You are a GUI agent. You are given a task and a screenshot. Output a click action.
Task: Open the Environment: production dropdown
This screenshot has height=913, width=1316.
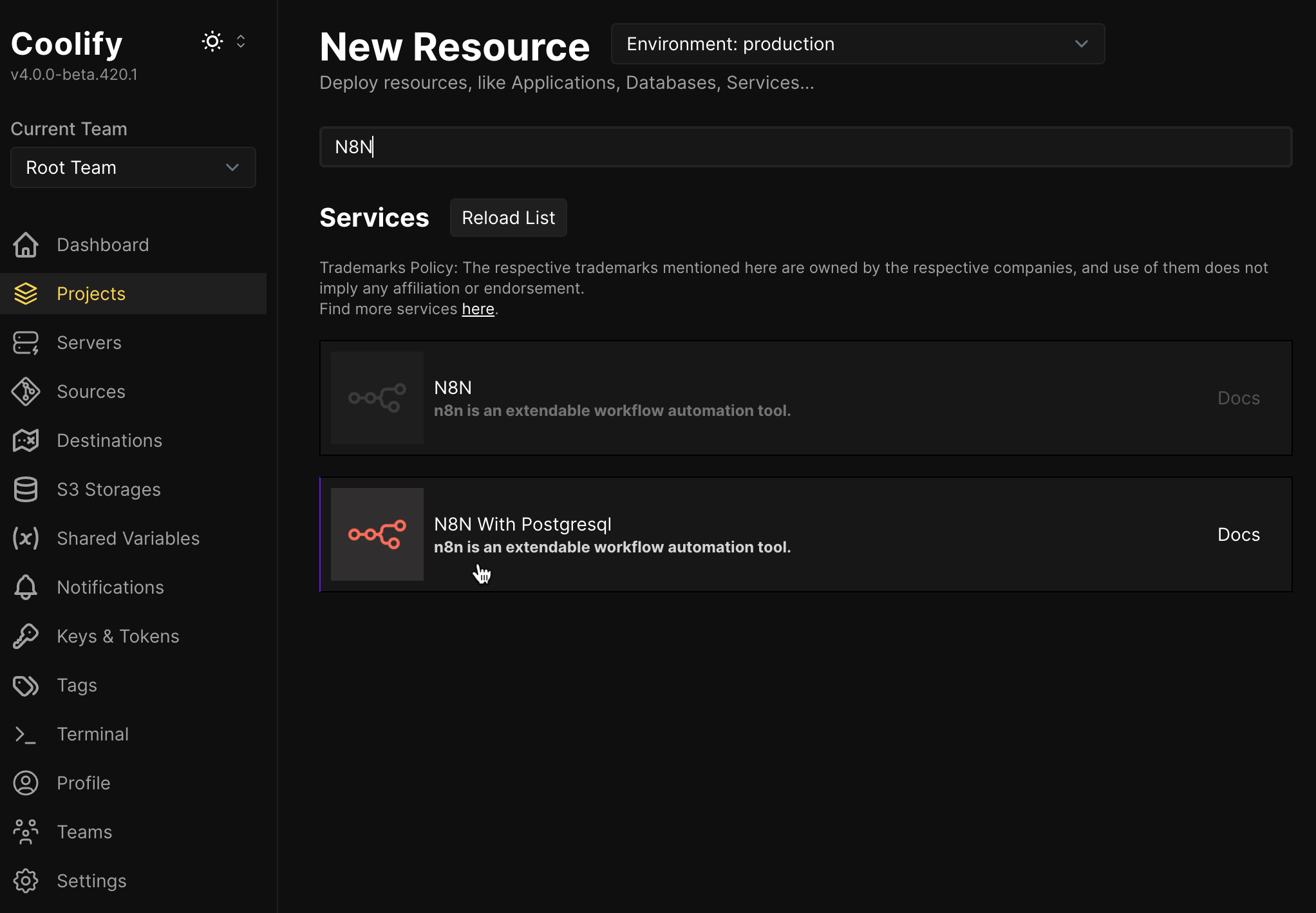pos(858,44)
